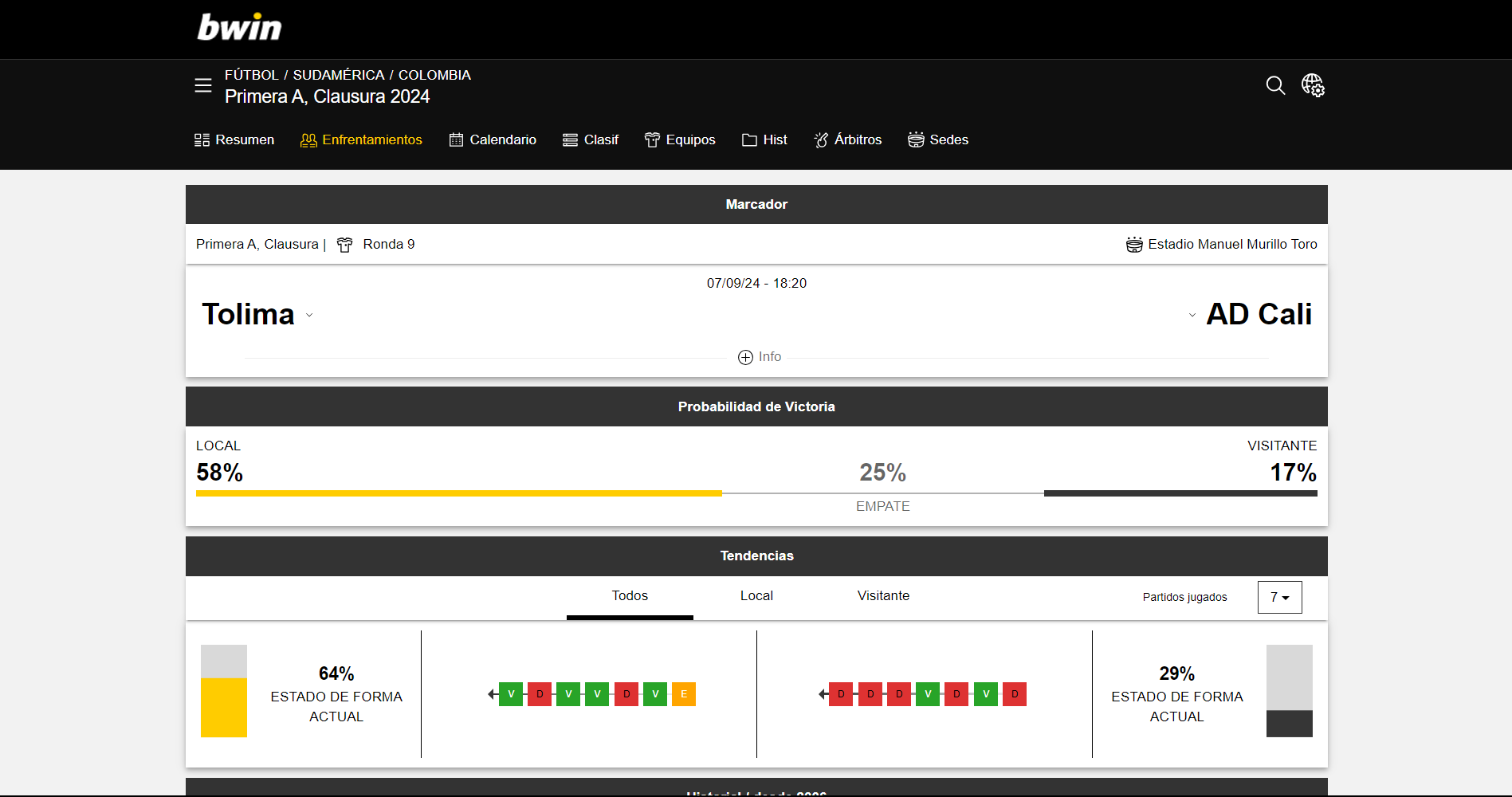The width and height of the screenshot is (1512, 797).
Task: Open the Clasif tab
Action: tap(591, 140)
